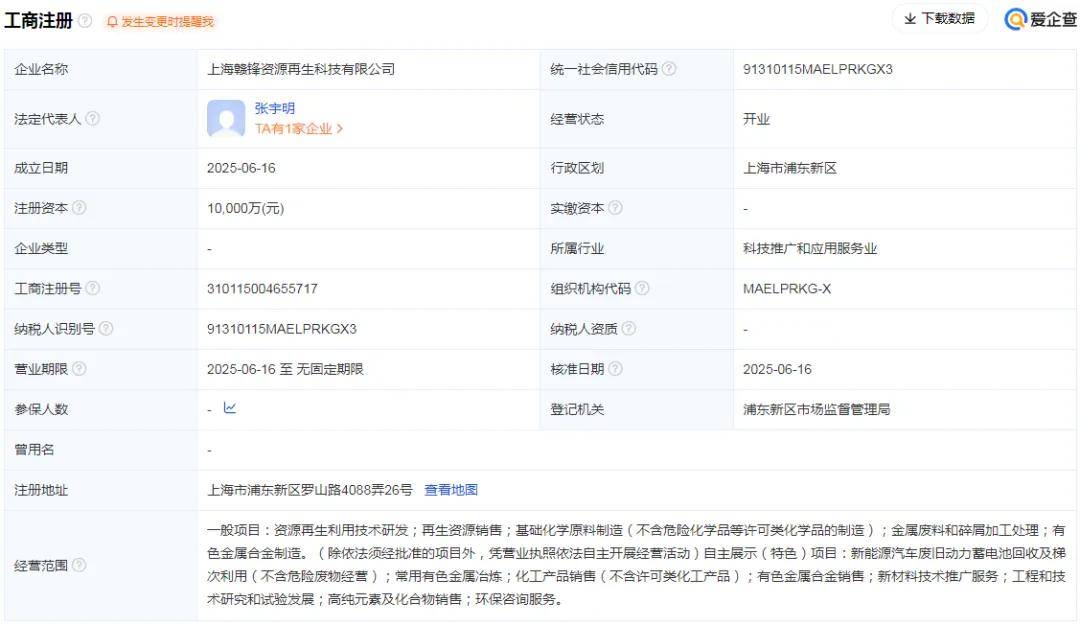Click address 上海市浦东新区罗山路4088弄26号
The image size is (1080, 625).
tap(310, 490)
